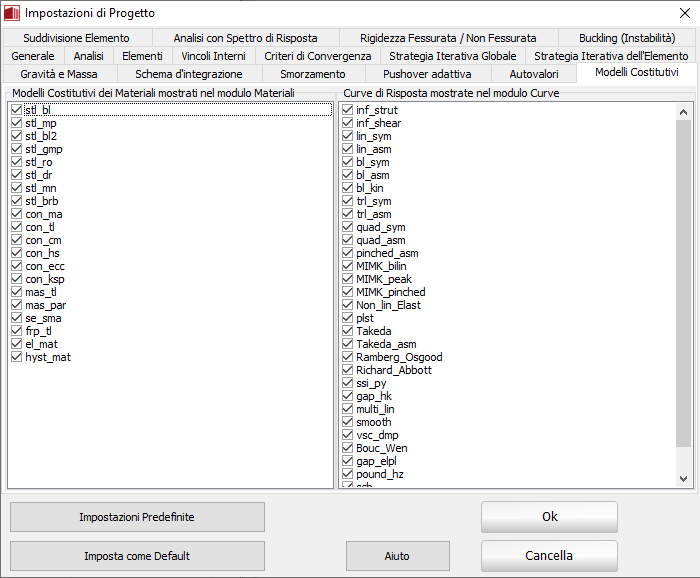The width and height of the screenshot is (700, 578).
Task: Click the application icon in the title bar
Action: pyautogui.click(x=13, y=13)
